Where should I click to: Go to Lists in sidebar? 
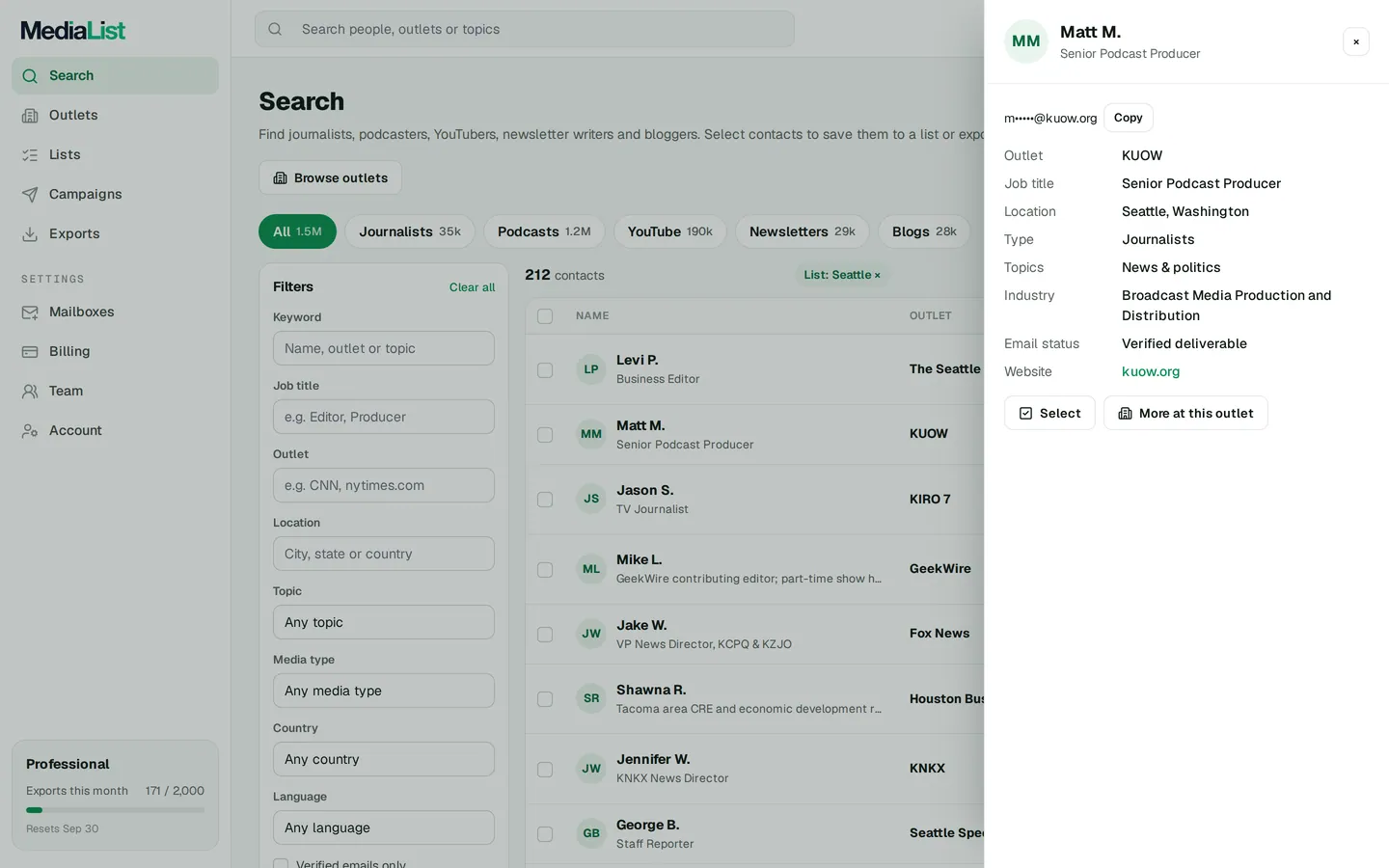[x=115, y=154]
